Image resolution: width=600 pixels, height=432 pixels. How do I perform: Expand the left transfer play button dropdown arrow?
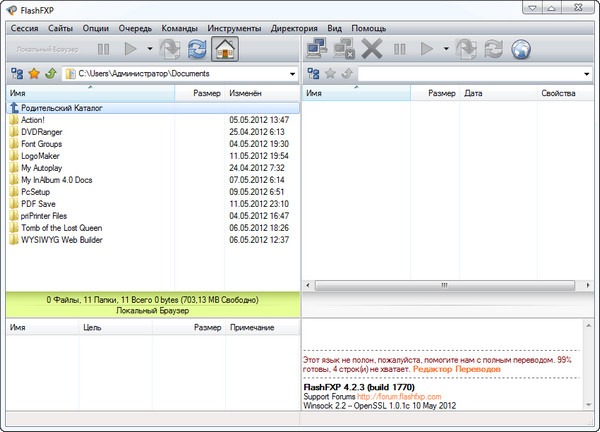click(x=150, y=48)
